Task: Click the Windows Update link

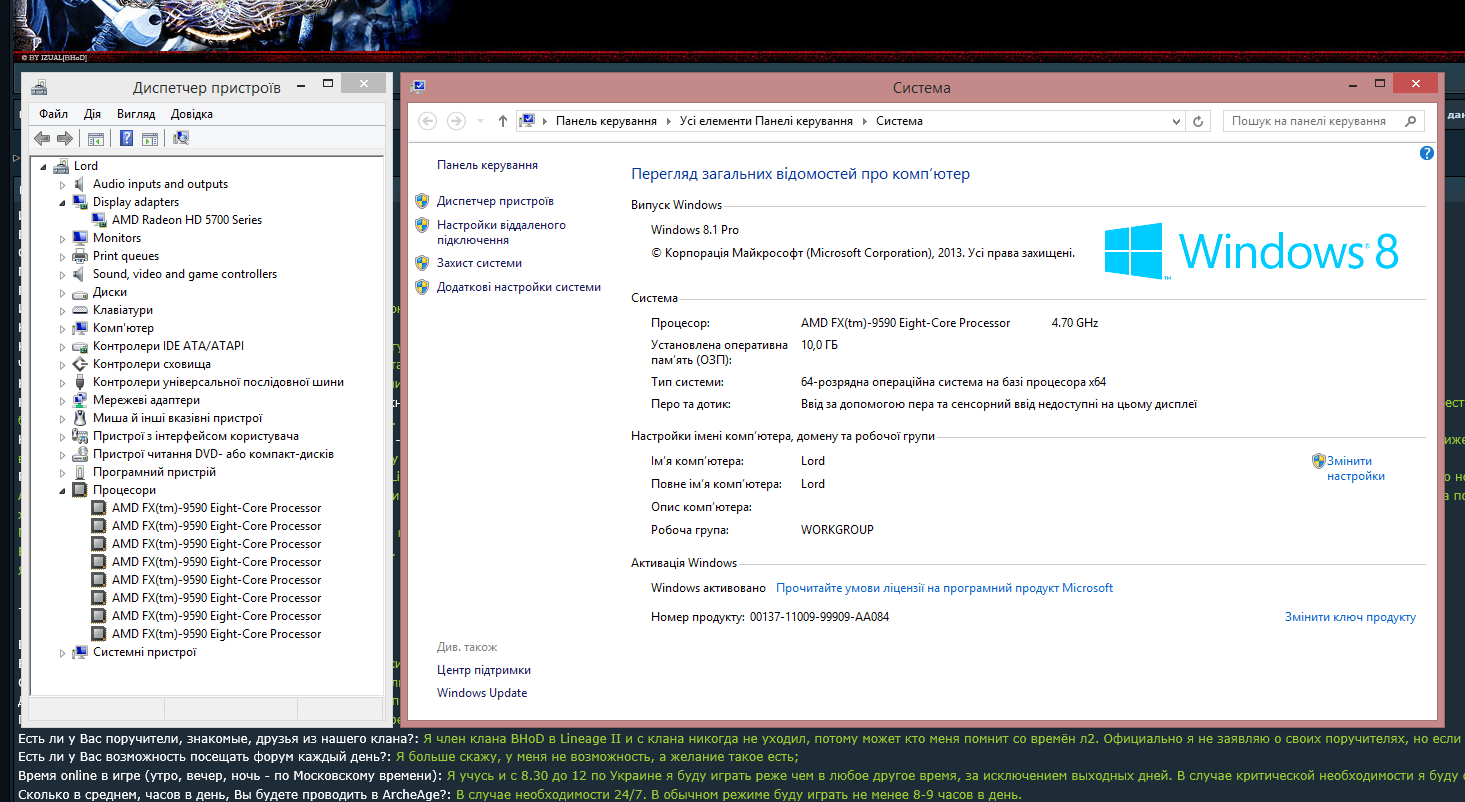Action: pyautogui.click(x=482, y=693)
